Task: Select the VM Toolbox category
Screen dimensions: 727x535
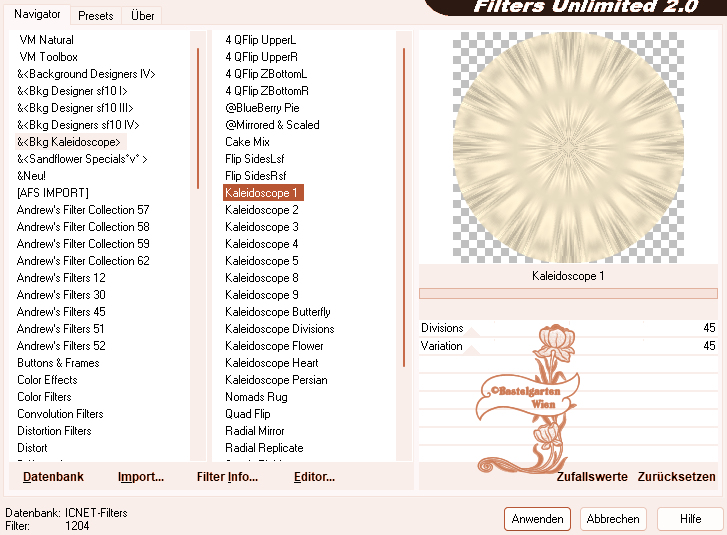Action: click(x=48, y=57)
